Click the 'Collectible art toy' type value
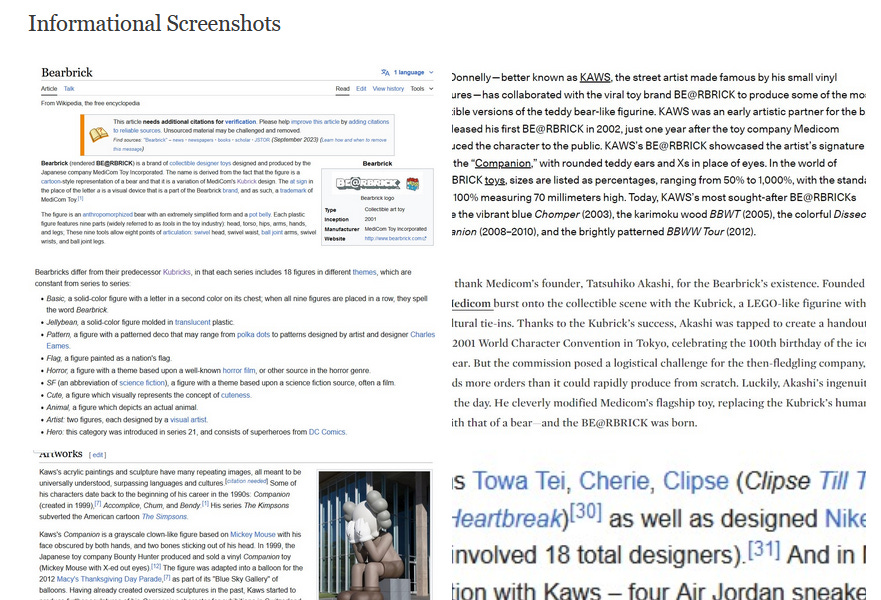881x600 pixels. point(385,210)
